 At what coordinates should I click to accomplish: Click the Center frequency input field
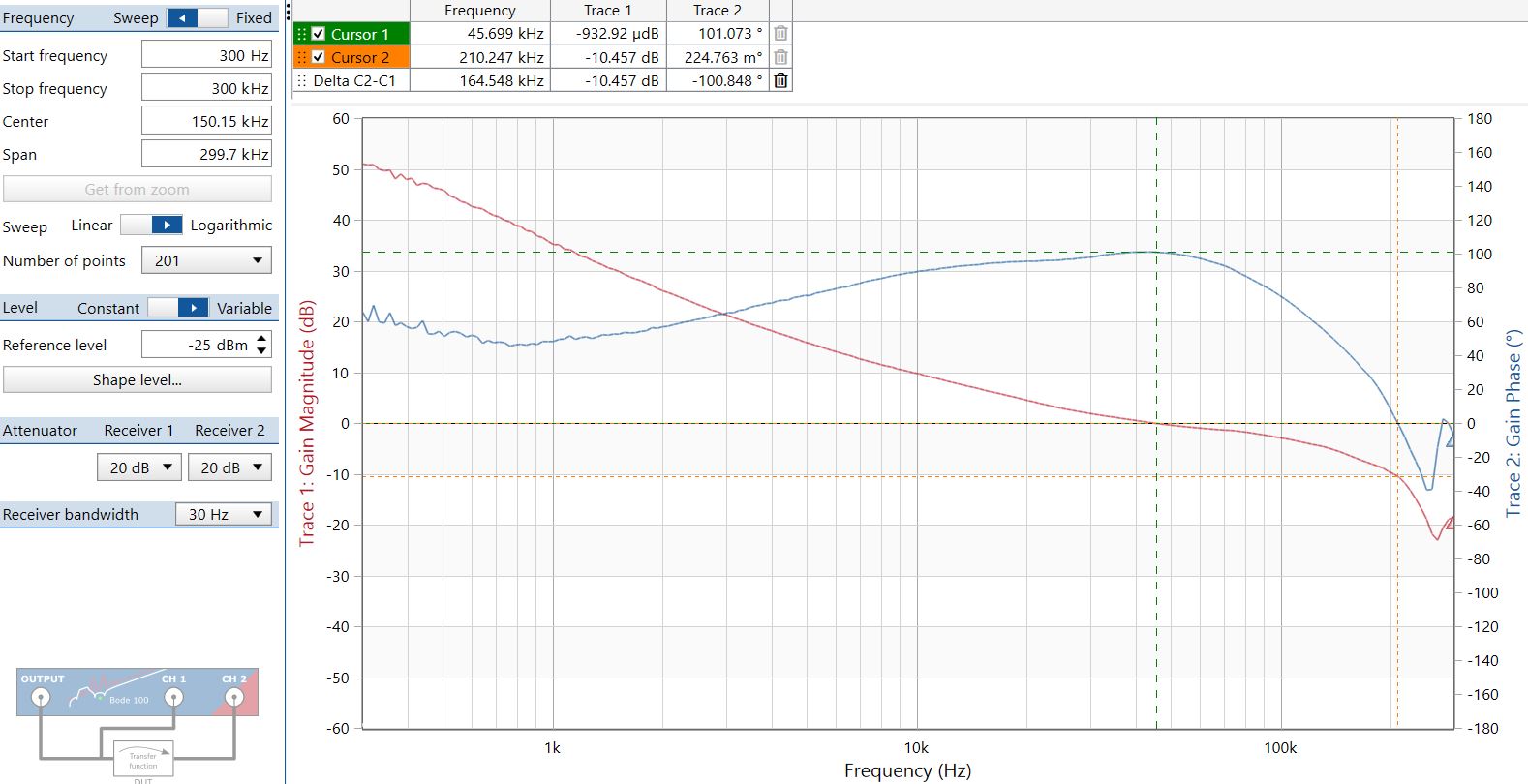coord(206,121)
